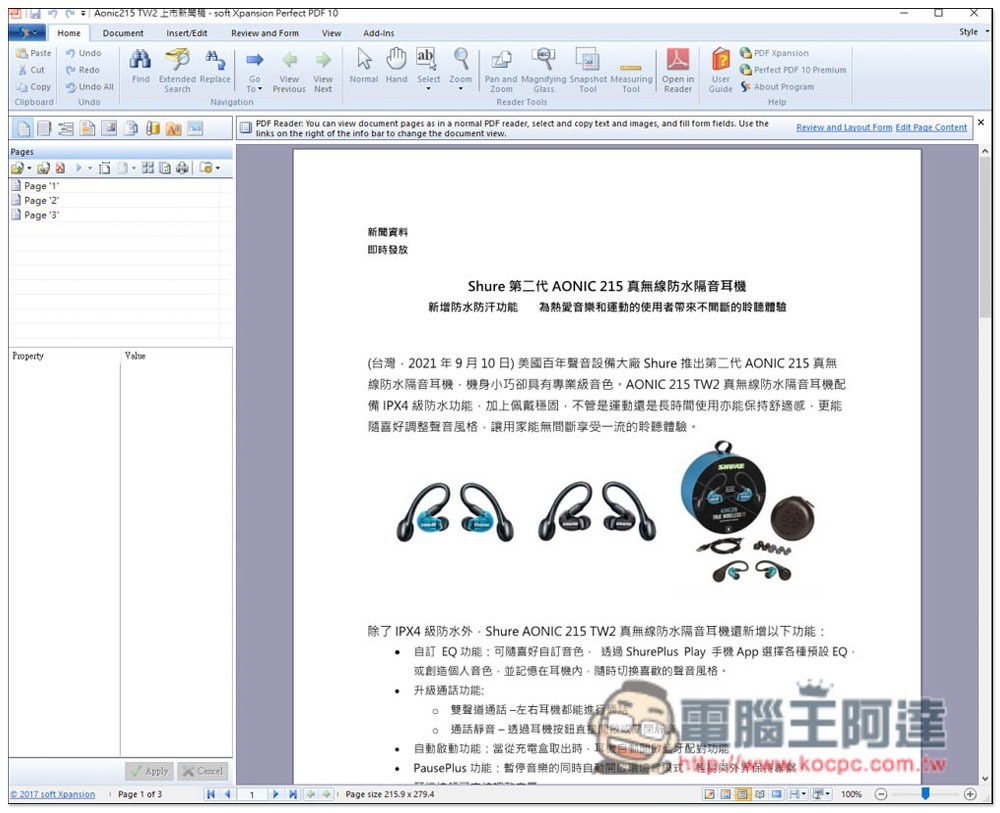The image size is (1000, 813).
Task: Click Perfect PDF 10 Premium item
Action: pos(793,70)
